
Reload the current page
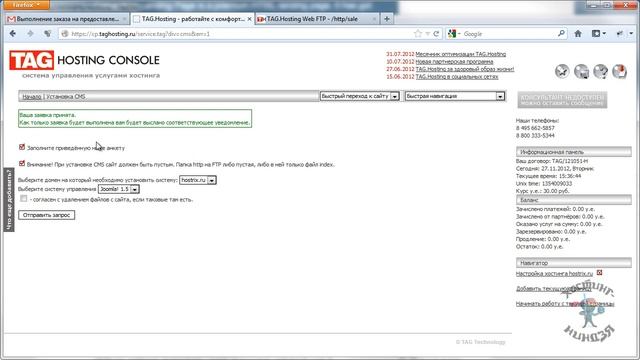pos(436,34)
